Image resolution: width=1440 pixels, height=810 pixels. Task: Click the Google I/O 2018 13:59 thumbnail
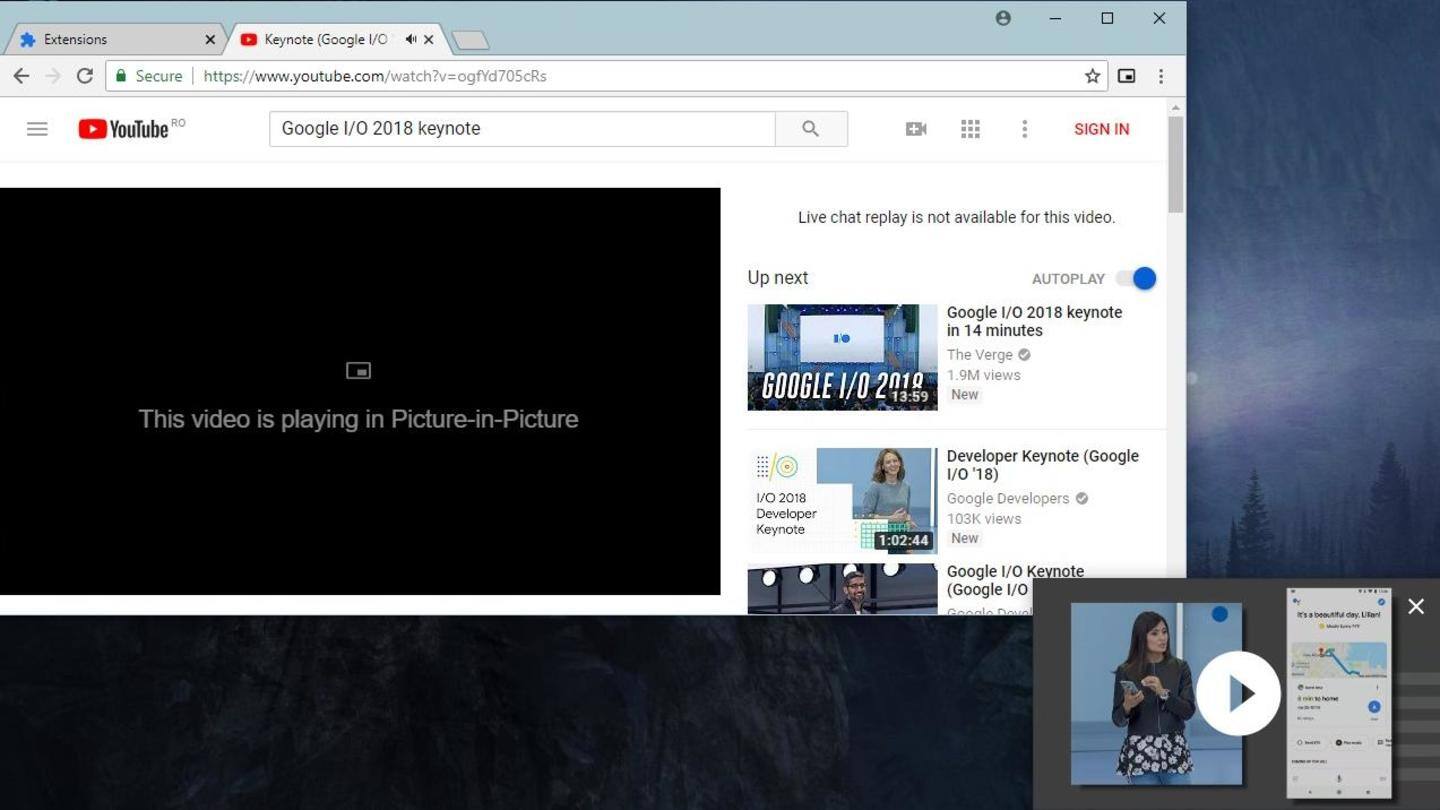pyautogui.click(x=842, y=357)
